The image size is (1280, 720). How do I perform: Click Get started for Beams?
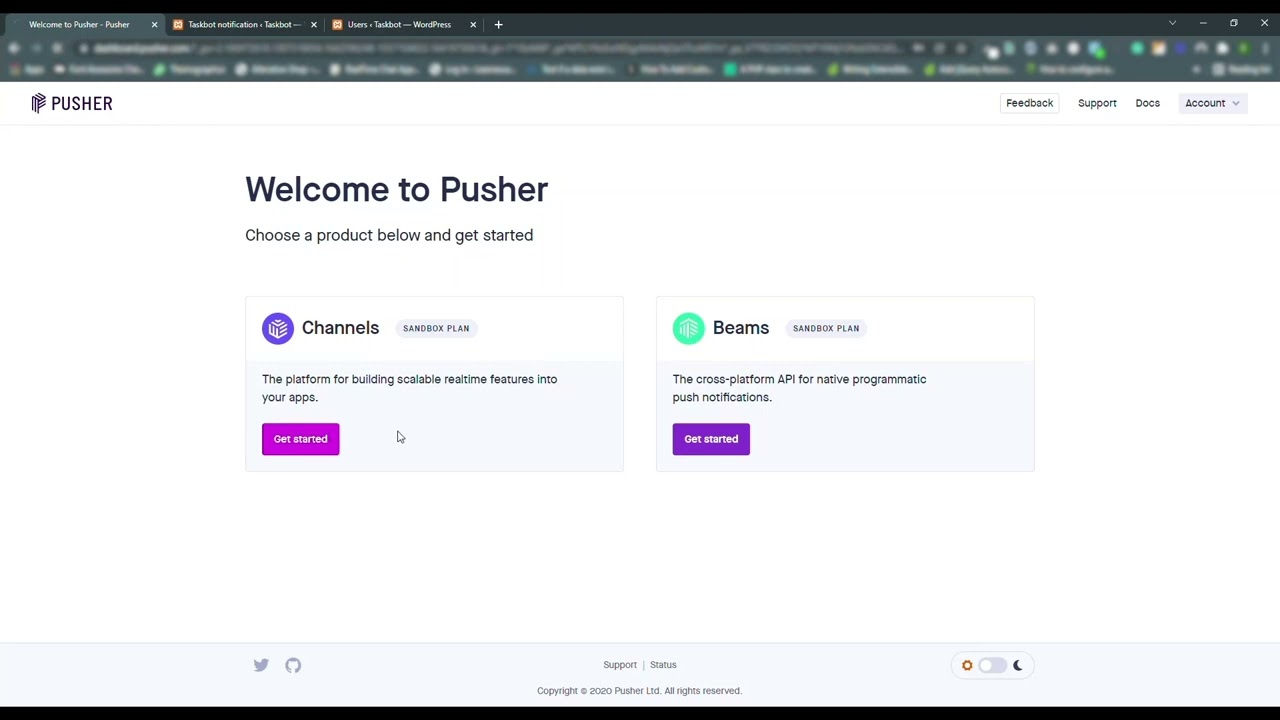711,439
